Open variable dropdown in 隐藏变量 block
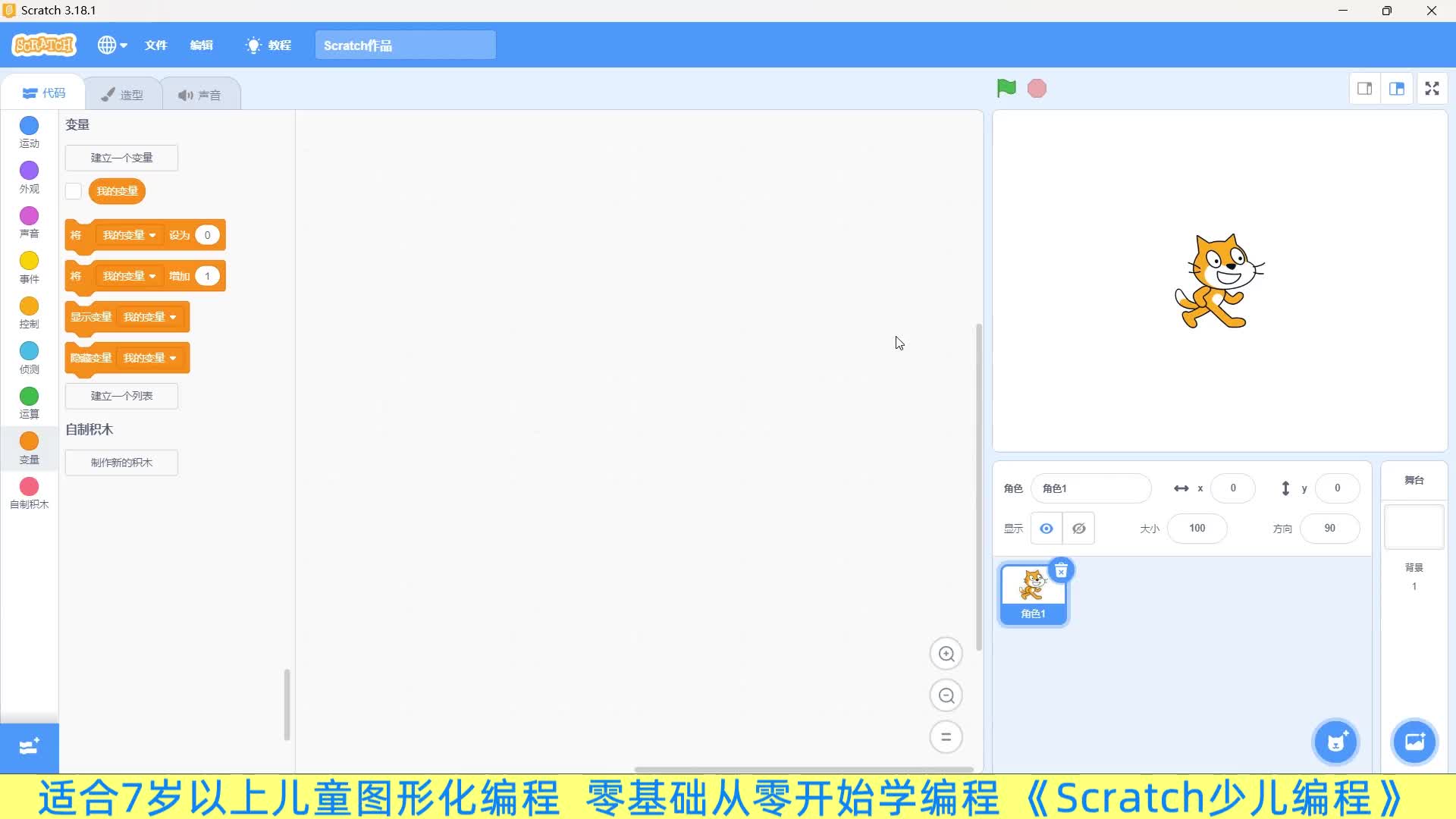1456x819 pixels. (x=150, y=358)
